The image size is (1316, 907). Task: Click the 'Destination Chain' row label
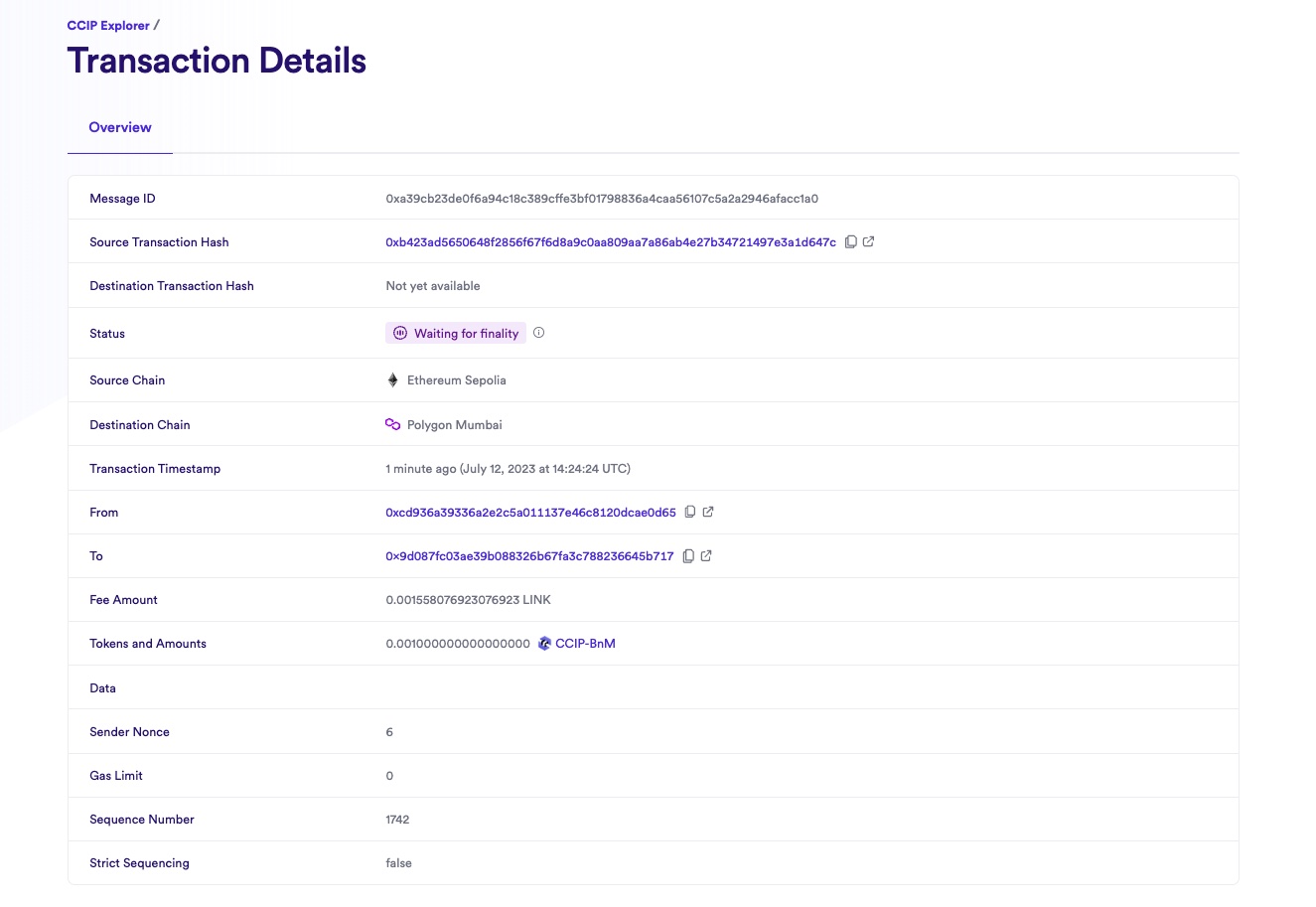tap(140, 424)
